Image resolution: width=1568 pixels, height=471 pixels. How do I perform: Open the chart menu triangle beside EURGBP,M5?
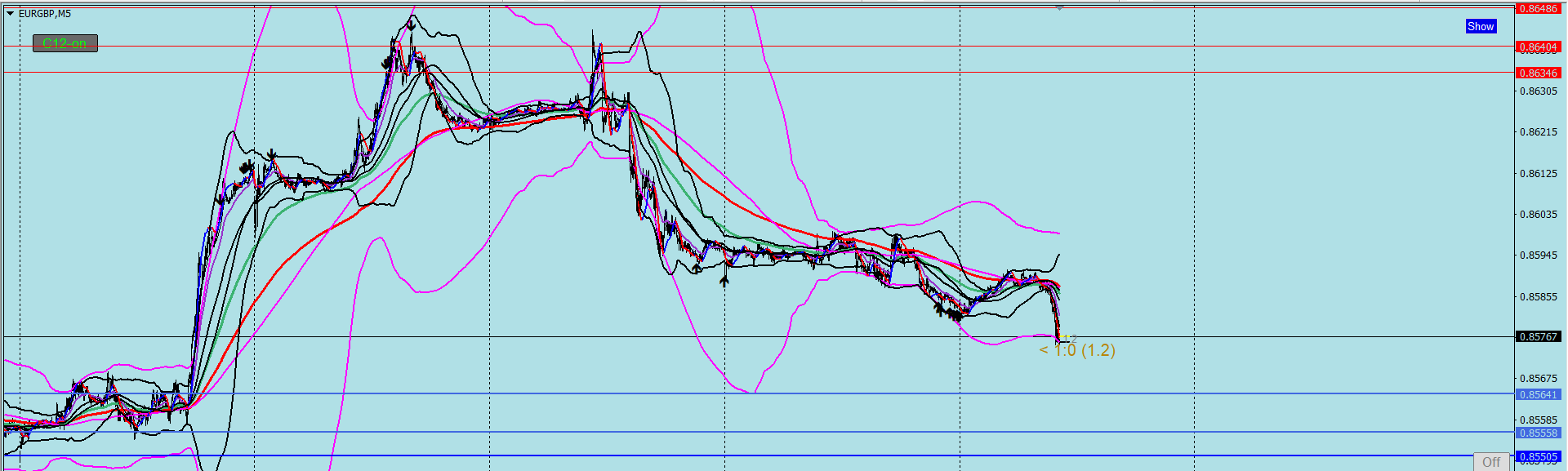pos(10,14)
